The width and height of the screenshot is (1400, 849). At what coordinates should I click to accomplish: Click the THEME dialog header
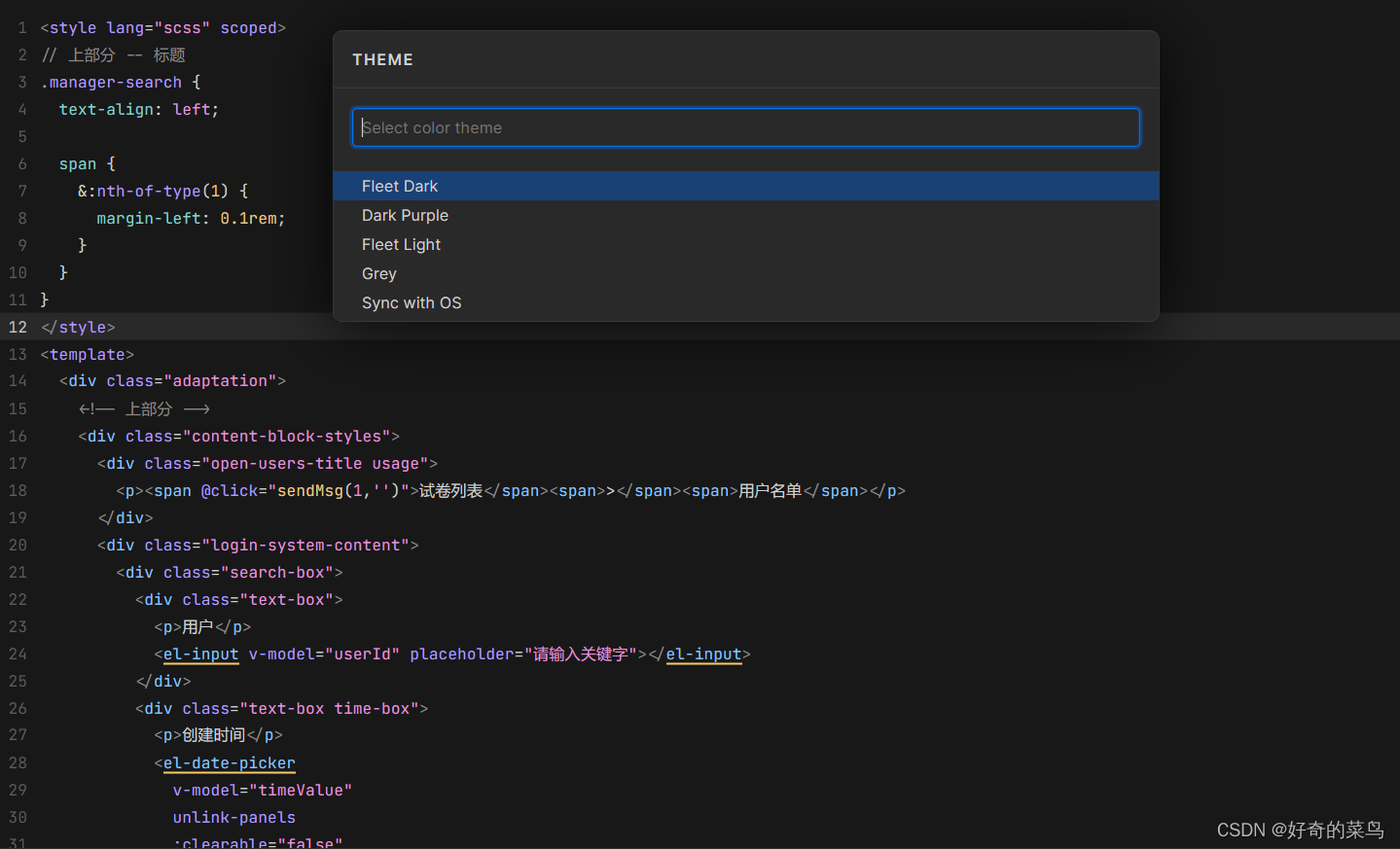click(x=382, y=59)
